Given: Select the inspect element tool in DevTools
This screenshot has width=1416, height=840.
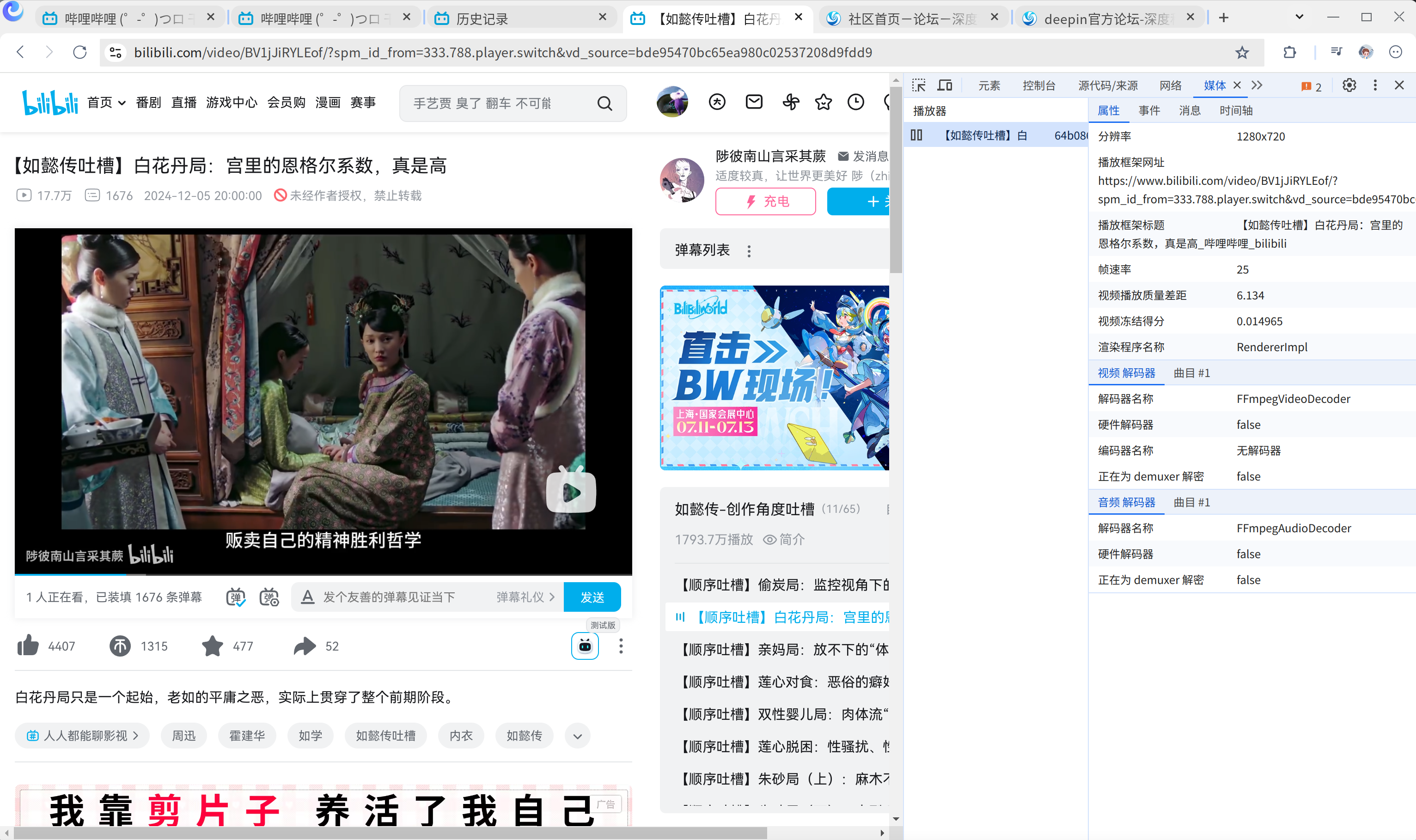Looking at the screenshot, I should [918, 85].
